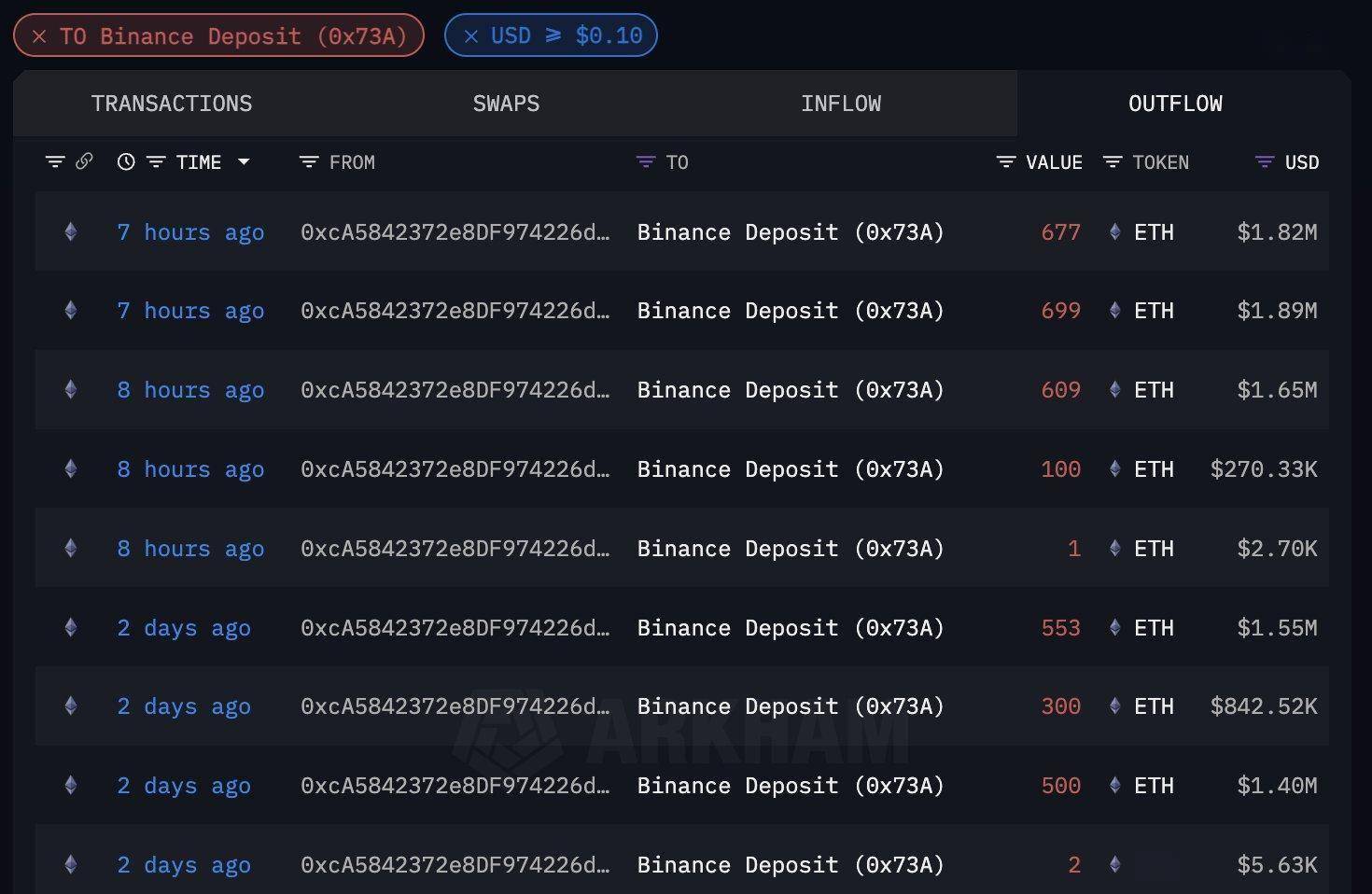1372x894 pixels.
Task: Click Ethereum chain icon in $1.89M row
Action: coord(70,310)
